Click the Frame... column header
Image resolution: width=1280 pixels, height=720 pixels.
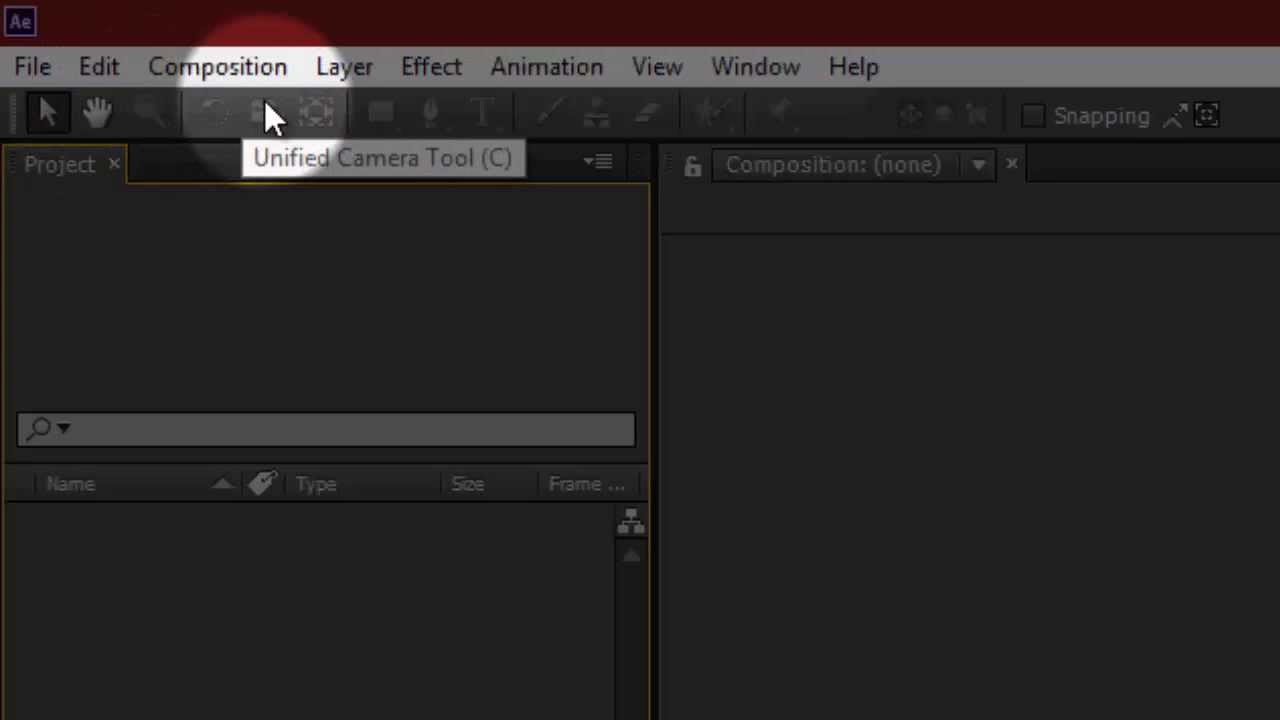[x=587, y=484]
